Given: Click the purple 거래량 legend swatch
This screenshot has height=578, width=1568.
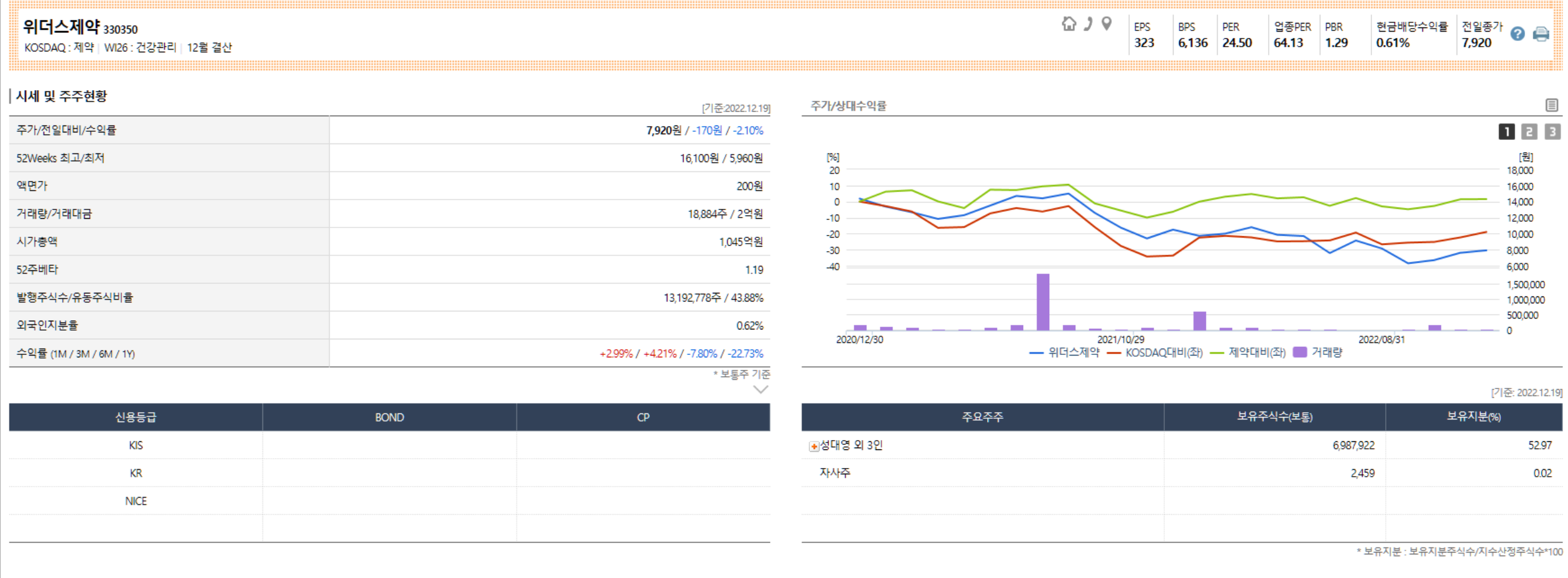Looking at the screenshot, I should coord(1299,352).
